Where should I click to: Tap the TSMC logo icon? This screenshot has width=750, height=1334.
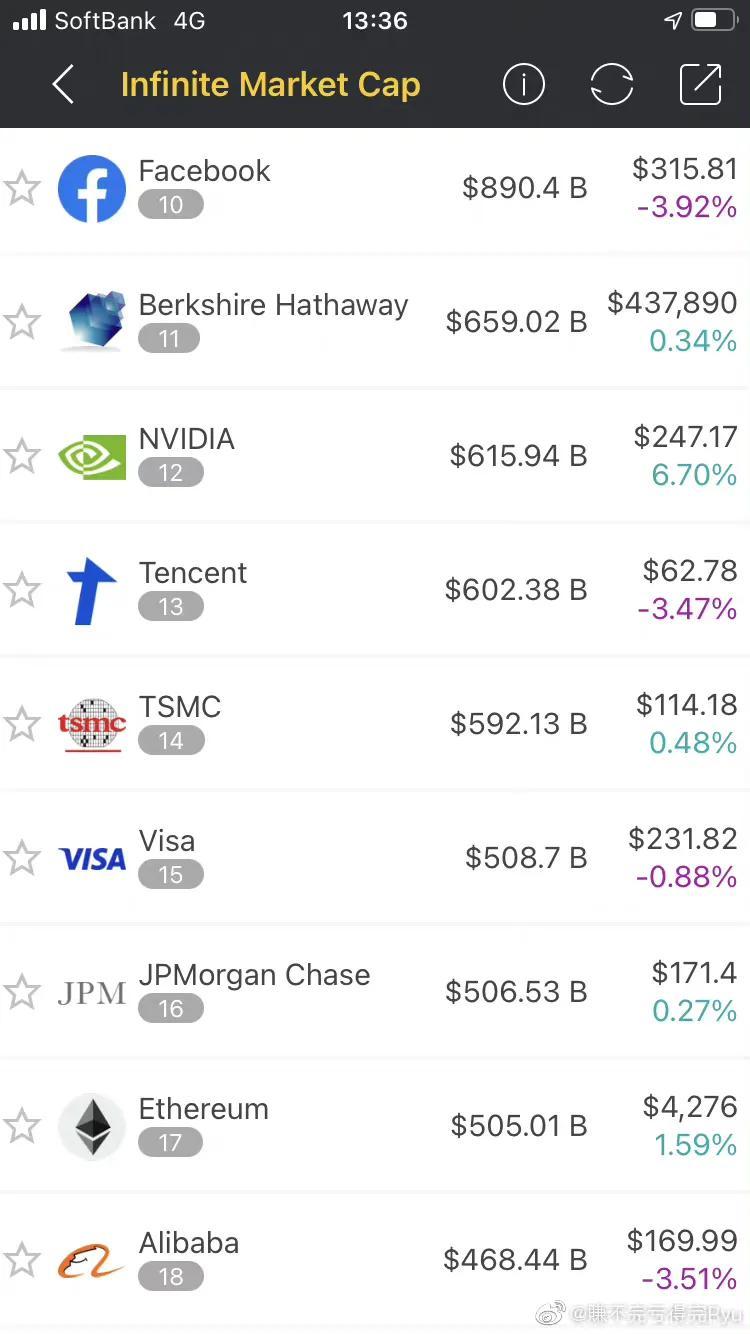[x=92, y=724]
